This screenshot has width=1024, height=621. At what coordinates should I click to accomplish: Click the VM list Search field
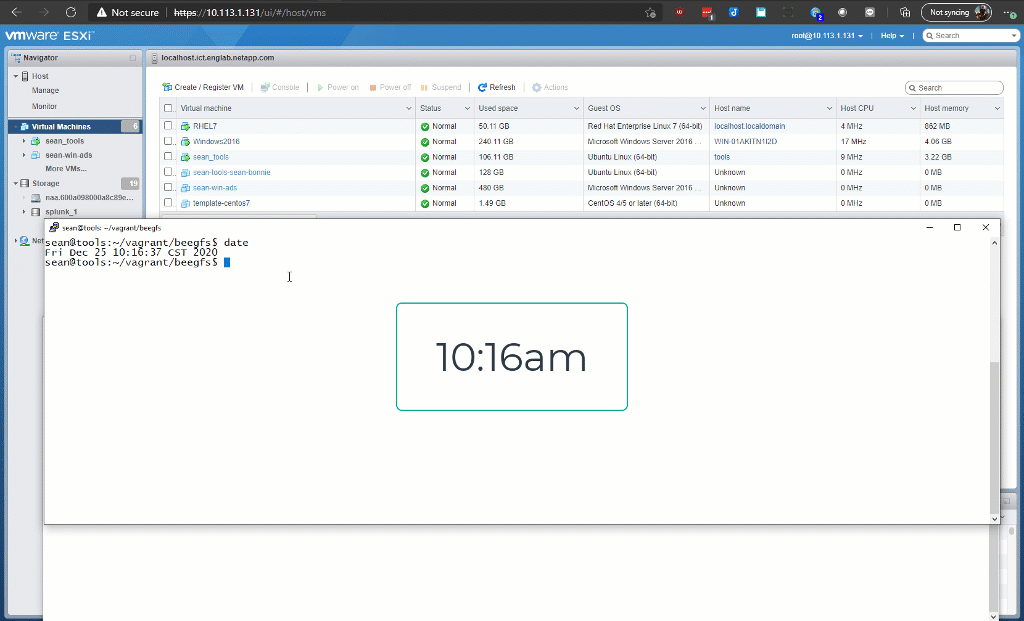point(954,88)
